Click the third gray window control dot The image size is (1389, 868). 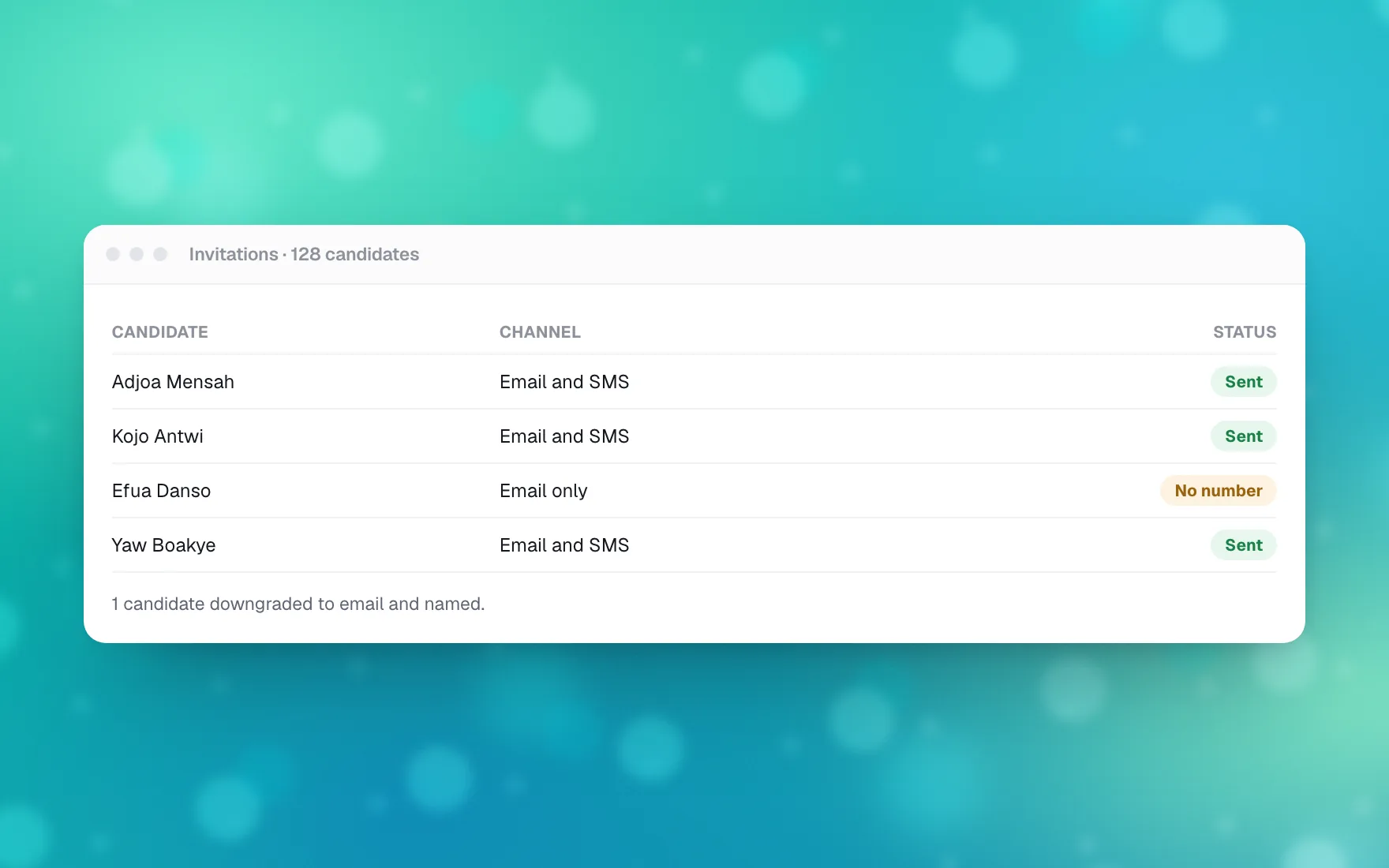(160, 254)
